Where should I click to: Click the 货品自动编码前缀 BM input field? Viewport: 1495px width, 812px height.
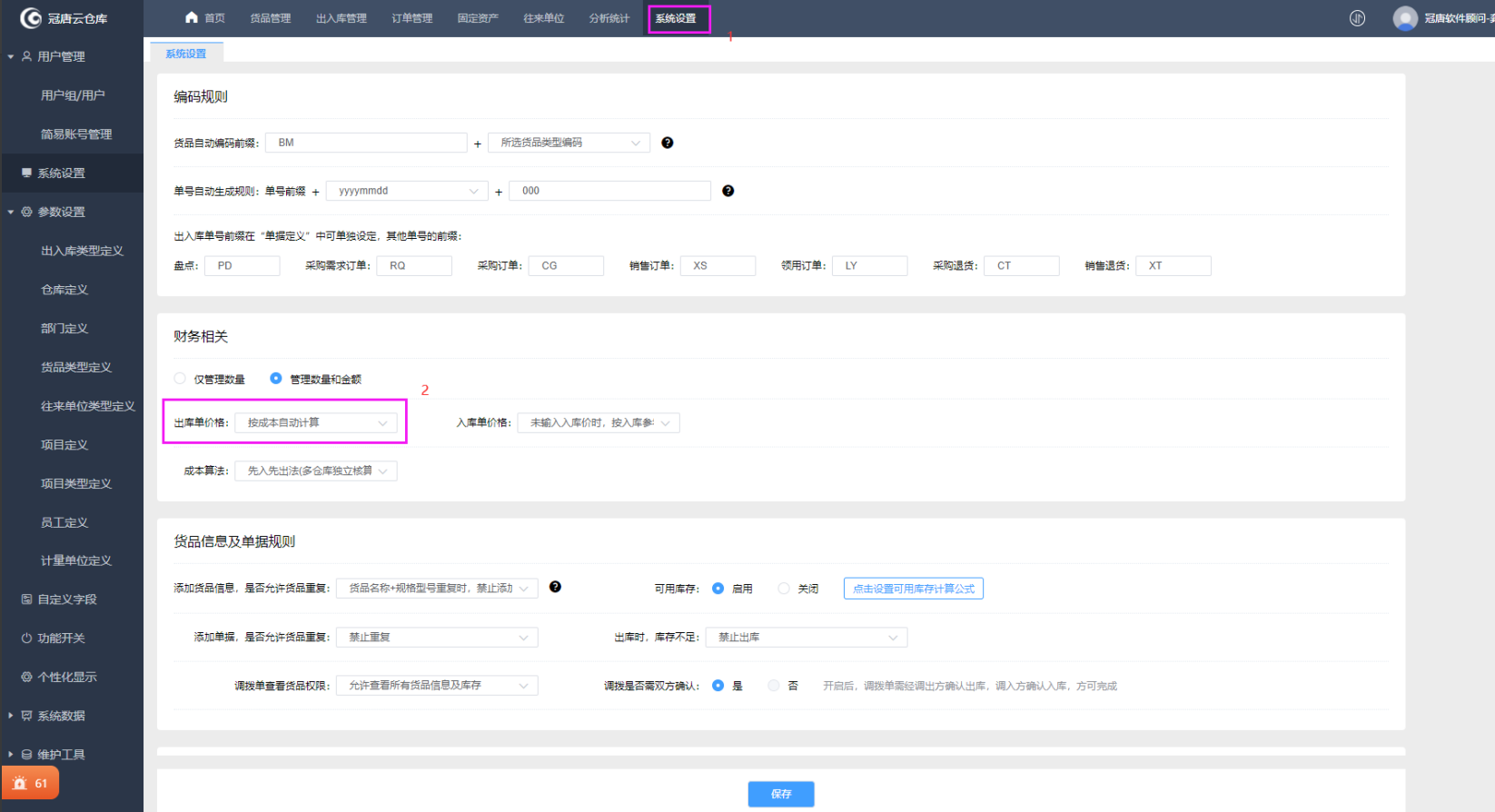[366, 143]
